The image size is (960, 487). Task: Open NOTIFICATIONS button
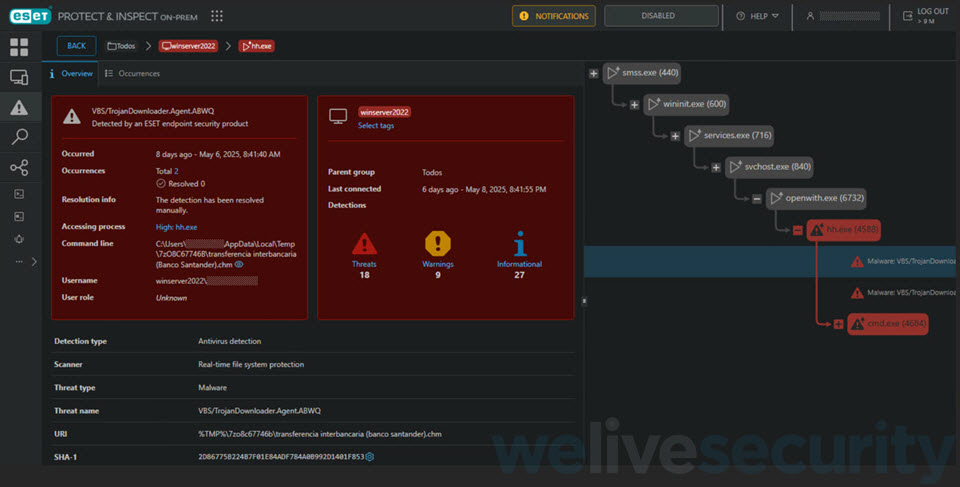[554, 16]
